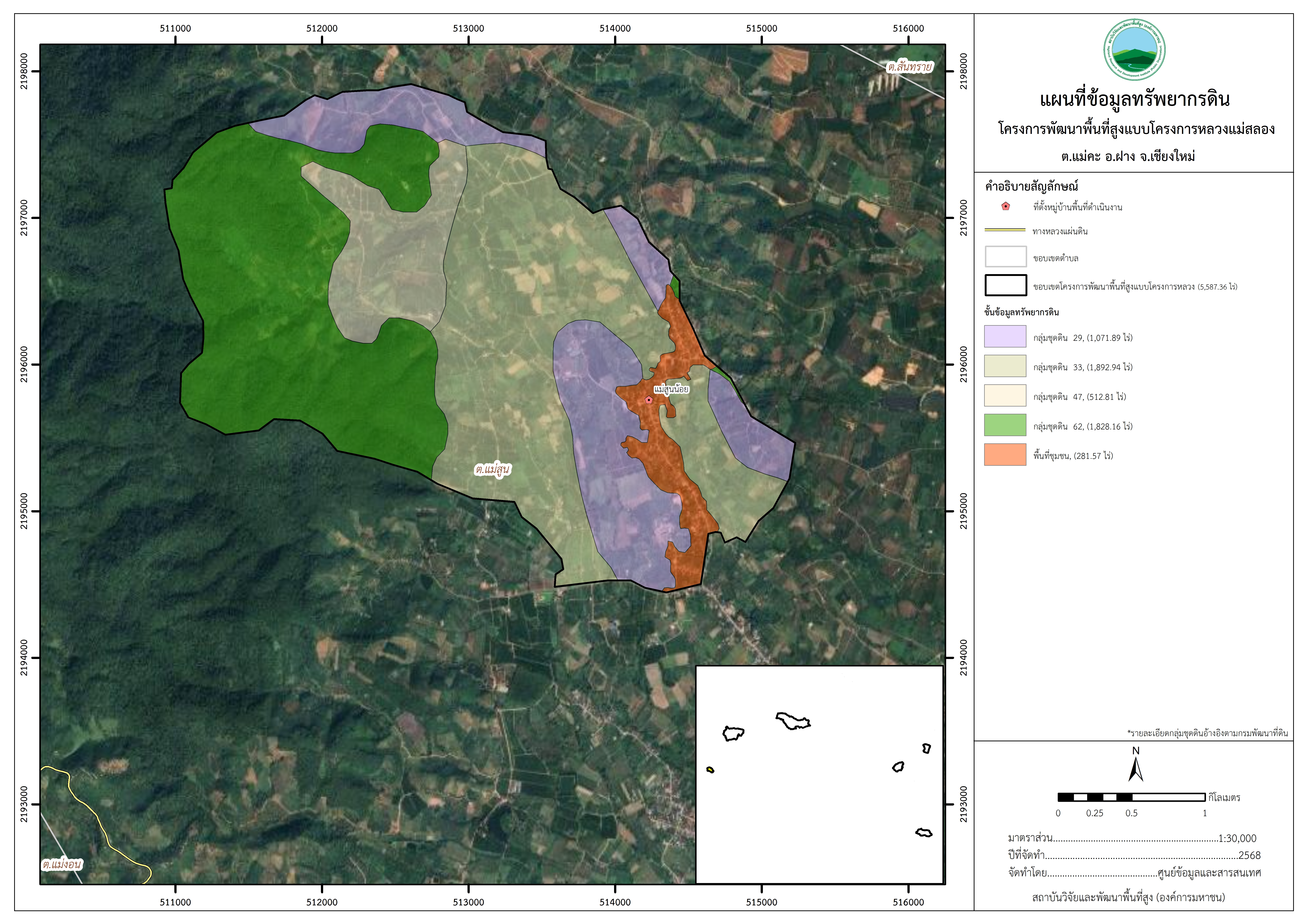Click the N letter above north arrow
The width and height of the screenshot is (1306, 924).
(1136, 750)
